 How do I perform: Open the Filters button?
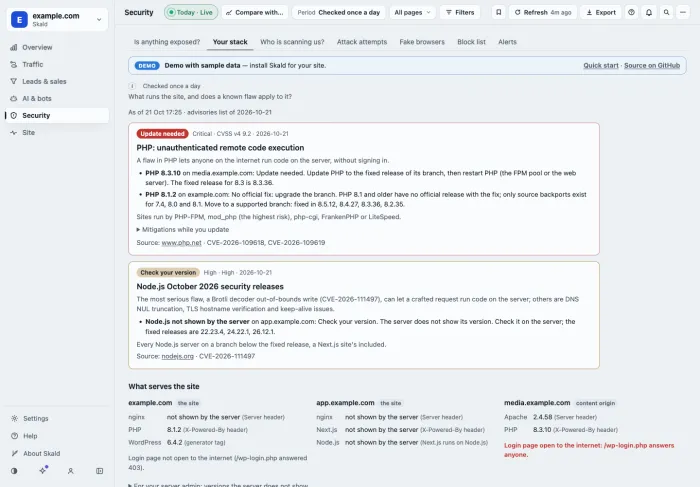click(x=460, y=12)
